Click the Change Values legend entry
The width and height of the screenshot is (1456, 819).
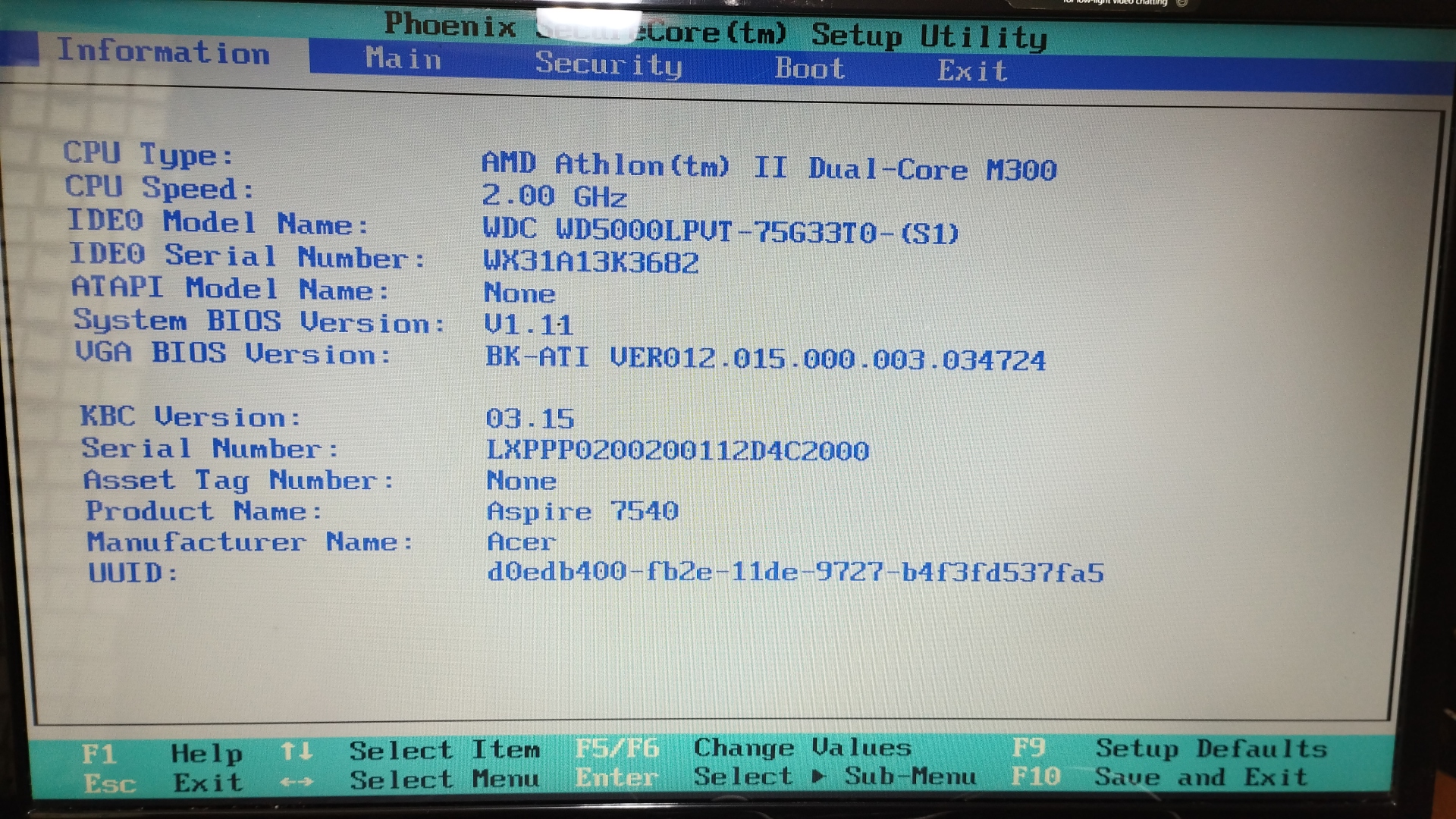pyautogui.click(x=802, y=747)
